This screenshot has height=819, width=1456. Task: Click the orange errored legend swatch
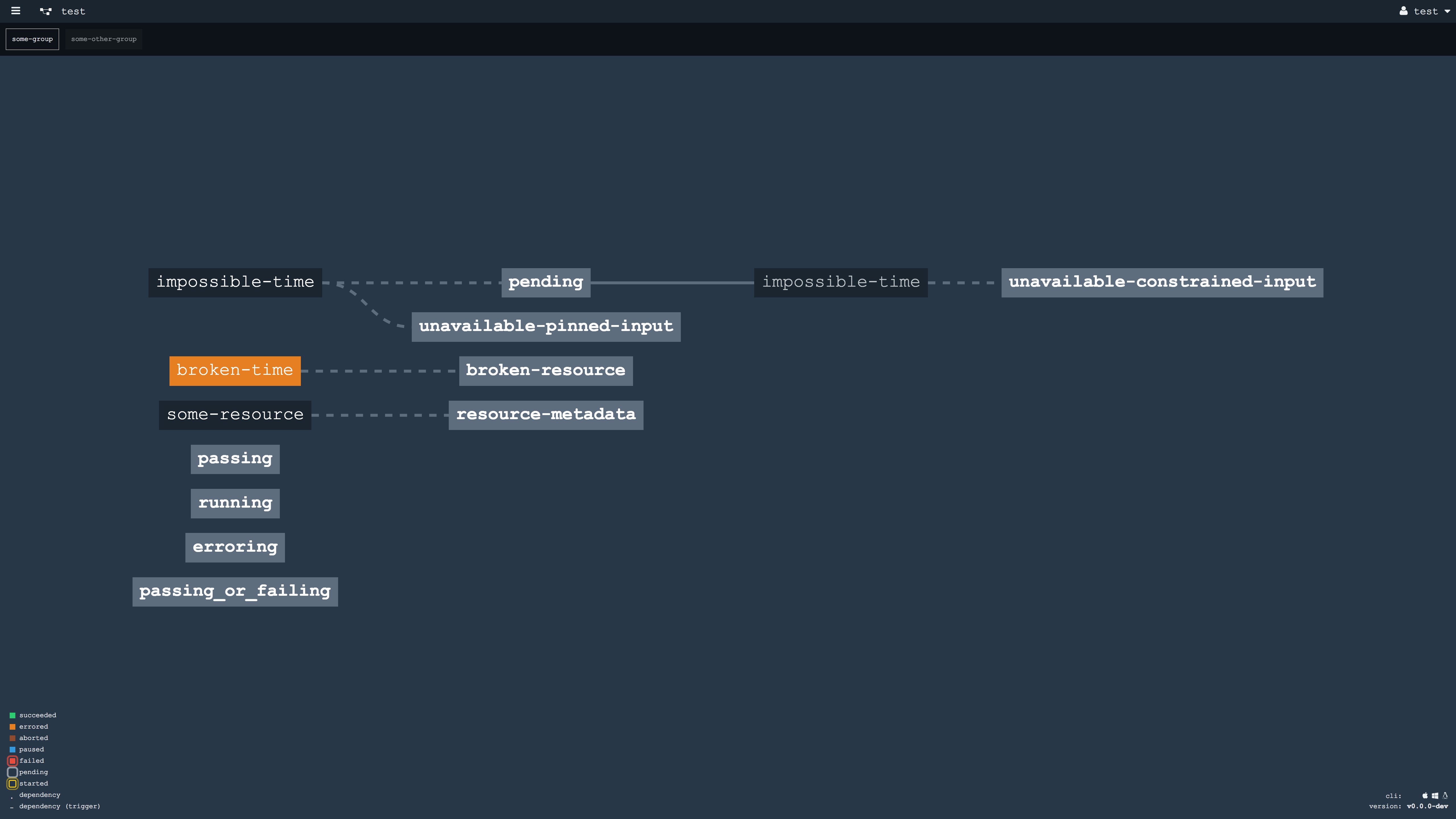pos(13,726)
